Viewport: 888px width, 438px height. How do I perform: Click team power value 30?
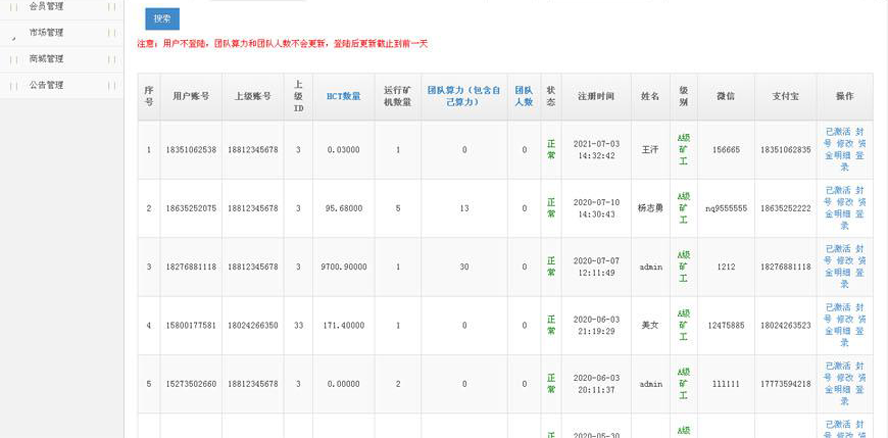464,267
